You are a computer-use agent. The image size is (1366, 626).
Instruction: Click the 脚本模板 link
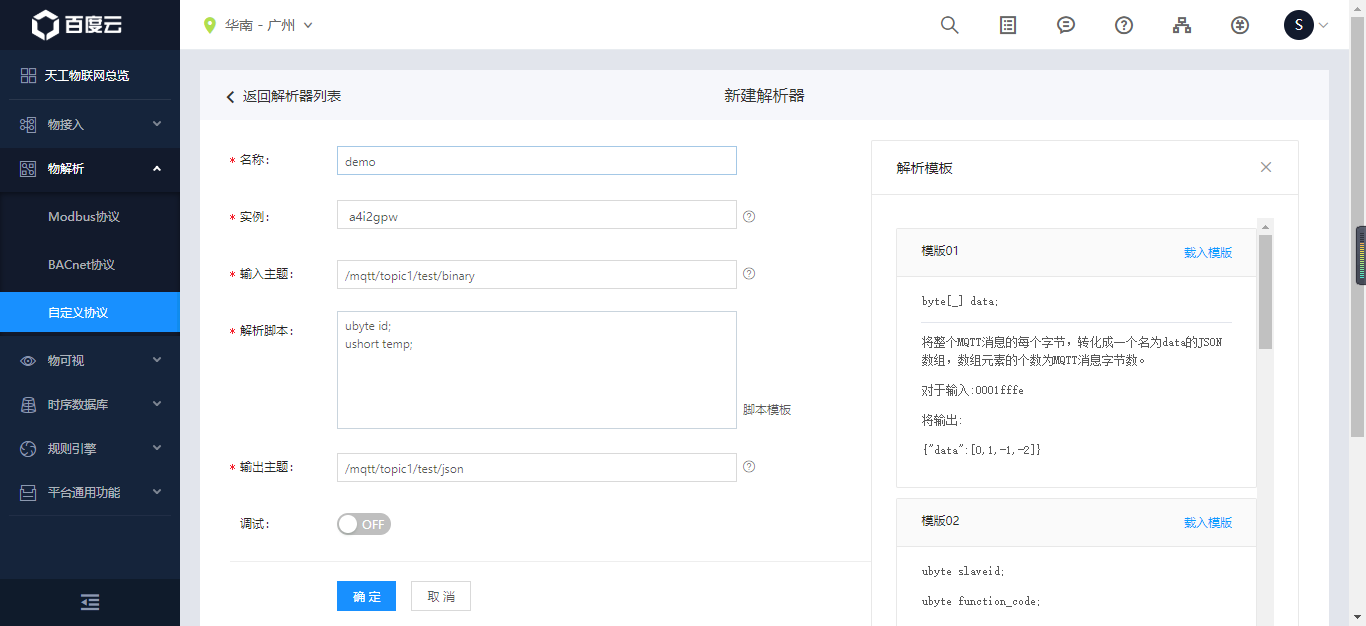[x=767, y=410]
